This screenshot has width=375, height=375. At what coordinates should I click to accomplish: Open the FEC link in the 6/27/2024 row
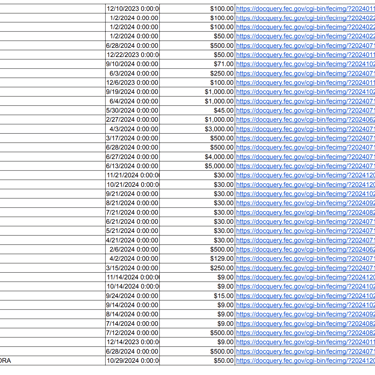click(305, 157)
